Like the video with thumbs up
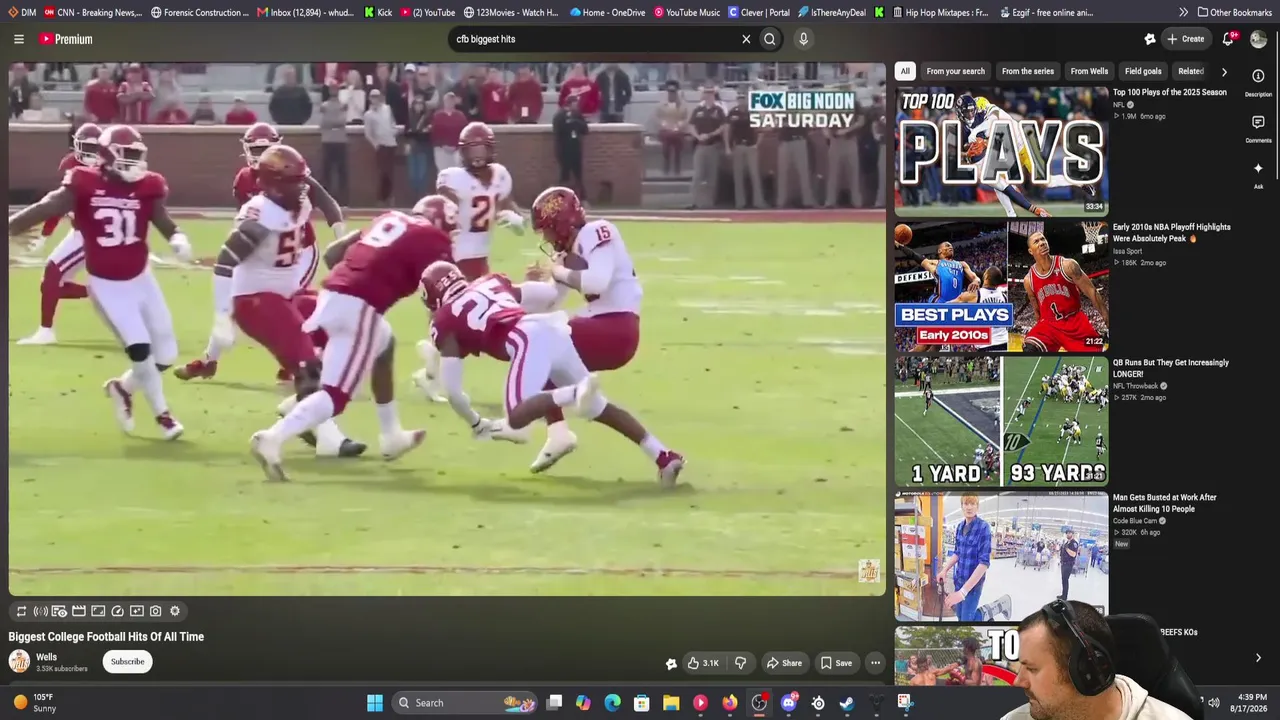Screen dimensions: 1280x720 pos(703,663)
